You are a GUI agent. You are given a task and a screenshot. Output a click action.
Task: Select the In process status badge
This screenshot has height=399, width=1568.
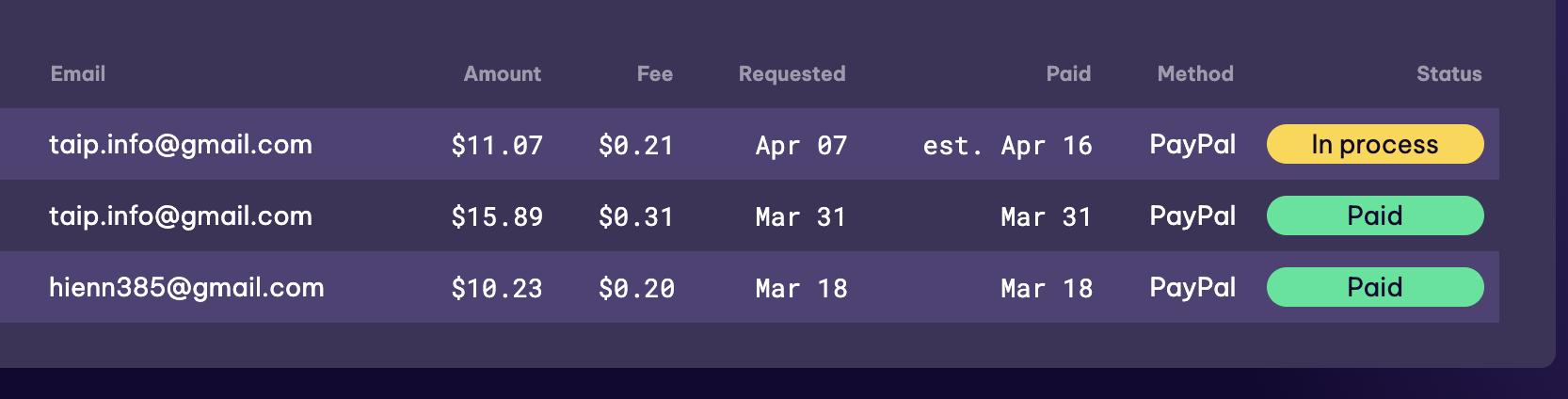coord(1375,144)
